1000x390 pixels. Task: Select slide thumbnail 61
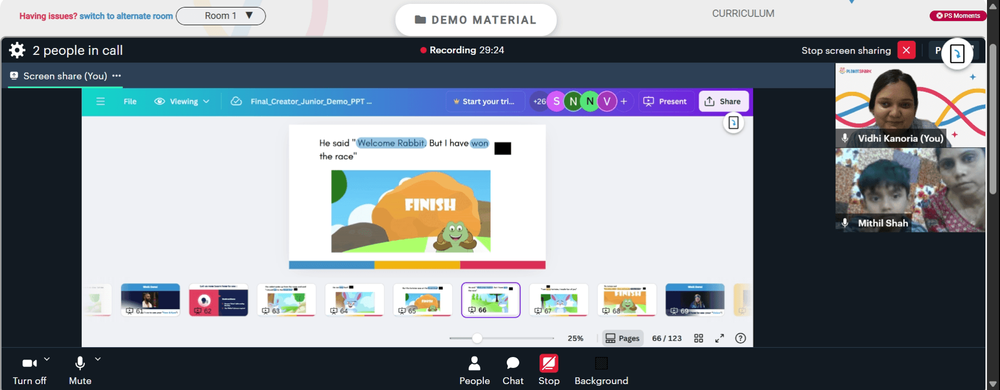(x=151, y=300)
